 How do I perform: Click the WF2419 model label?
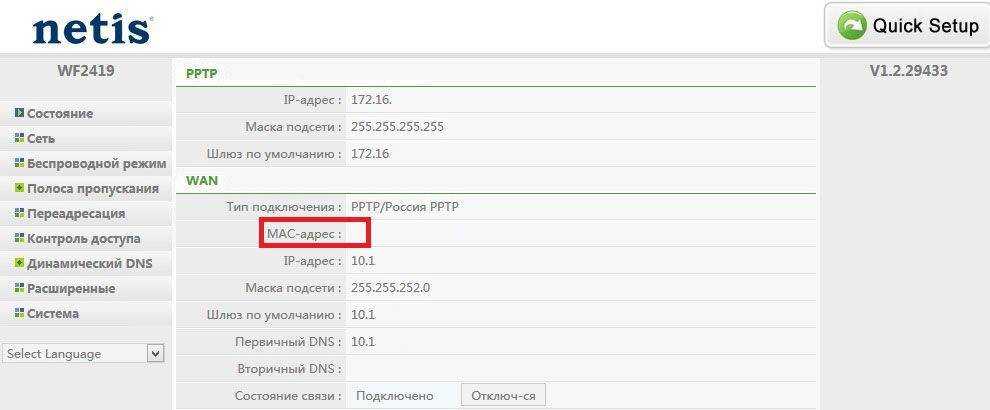(x=86, y=71)
